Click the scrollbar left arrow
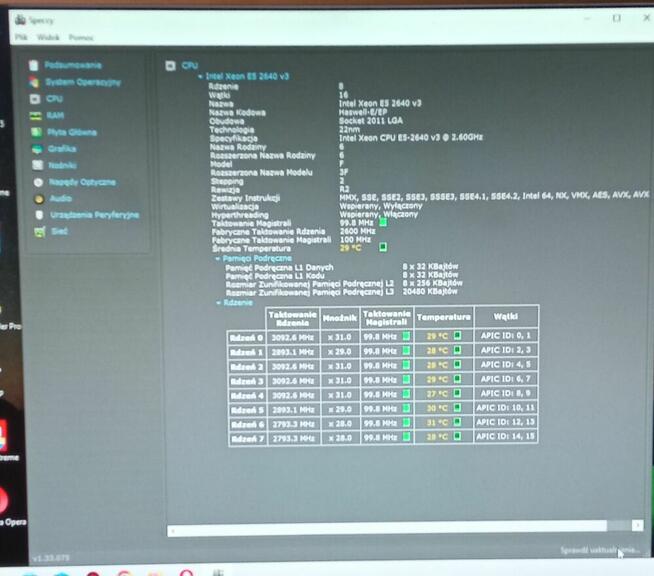Screen dimensions: 654x576 coord(173,531)
